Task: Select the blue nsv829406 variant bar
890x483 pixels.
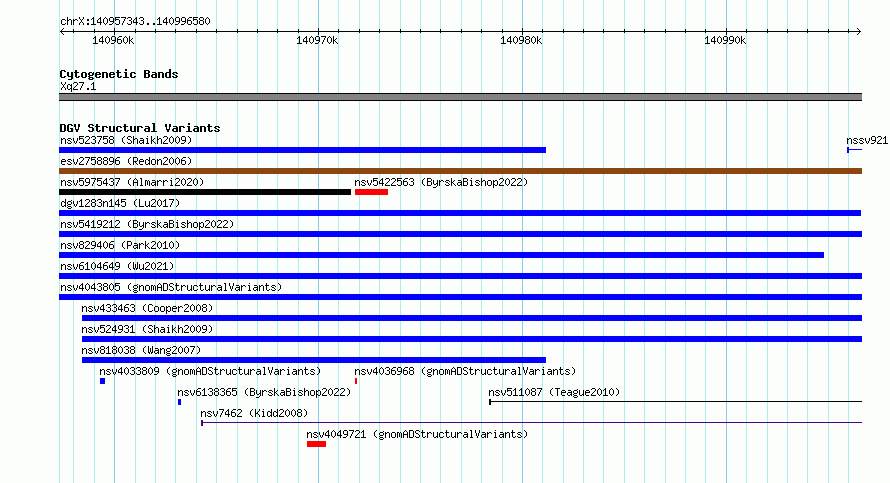Action: coord(442,255)
